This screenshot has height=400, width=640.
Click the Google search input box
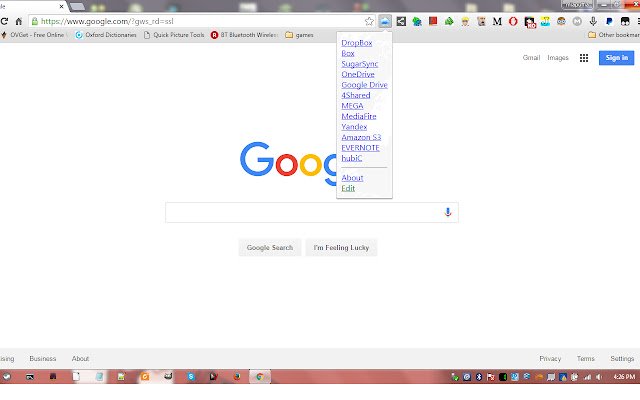[x=312, y=213]
